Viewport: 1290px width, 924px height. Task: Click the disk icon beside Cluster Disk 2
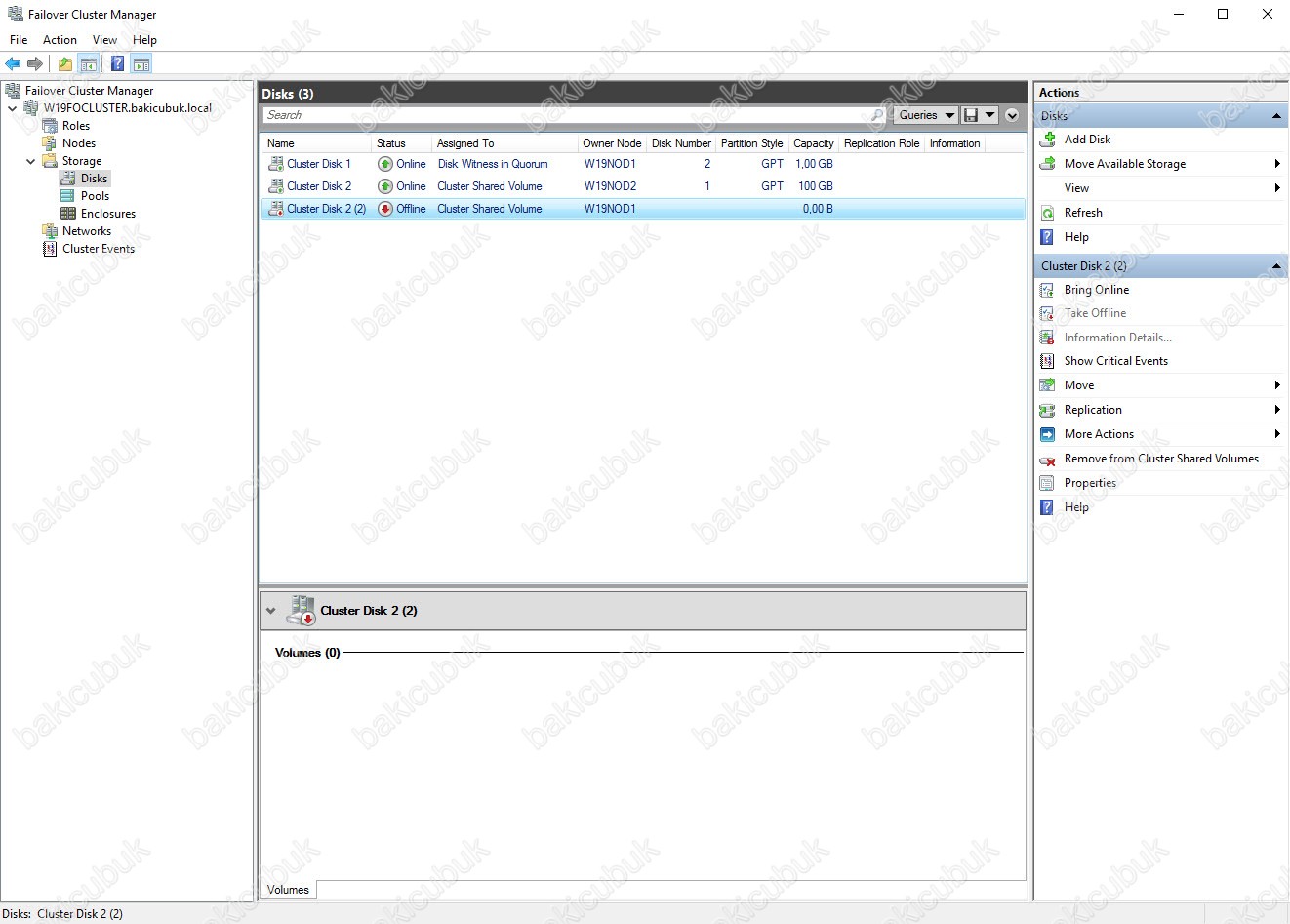click(x=276, y=186)
